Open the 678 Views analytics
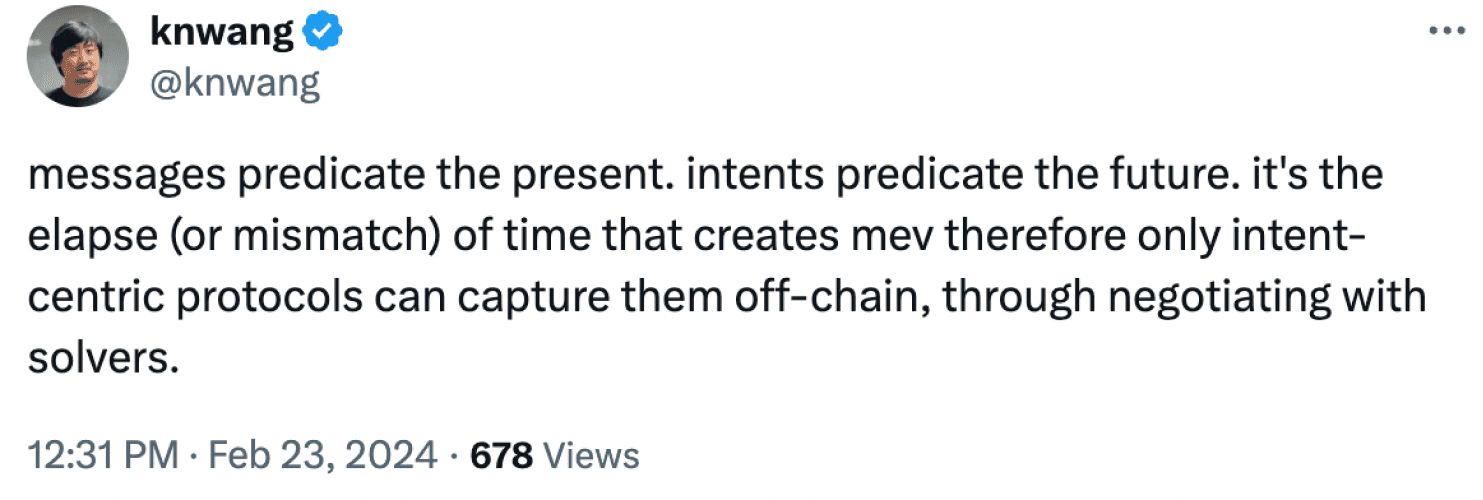The height and width of the screenshot is (500, 1483). (x=554, y=457)
